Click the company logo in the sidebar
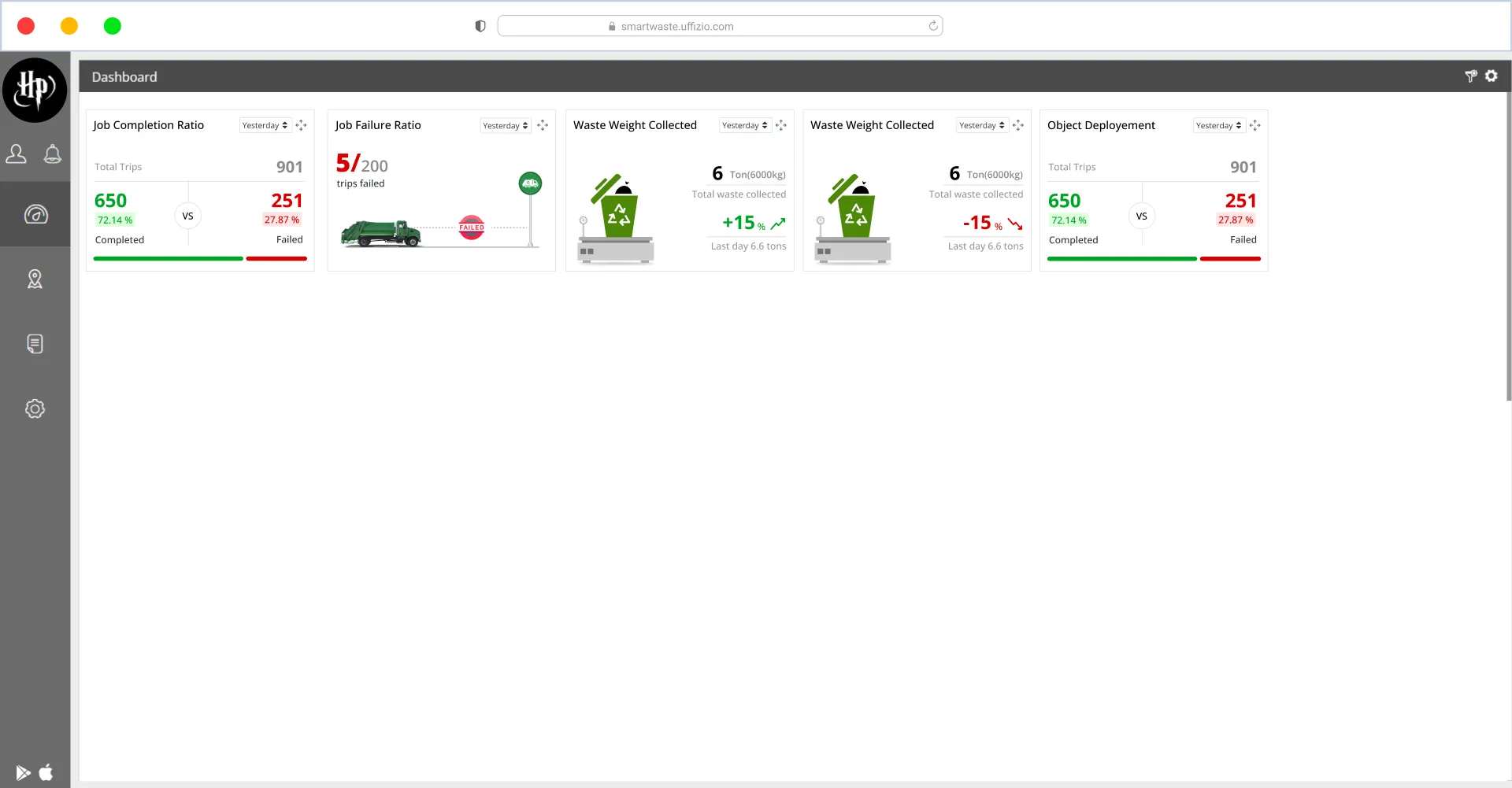This screenshot has width=1512, height=788. pyautogui.click(x=35, y=90)
